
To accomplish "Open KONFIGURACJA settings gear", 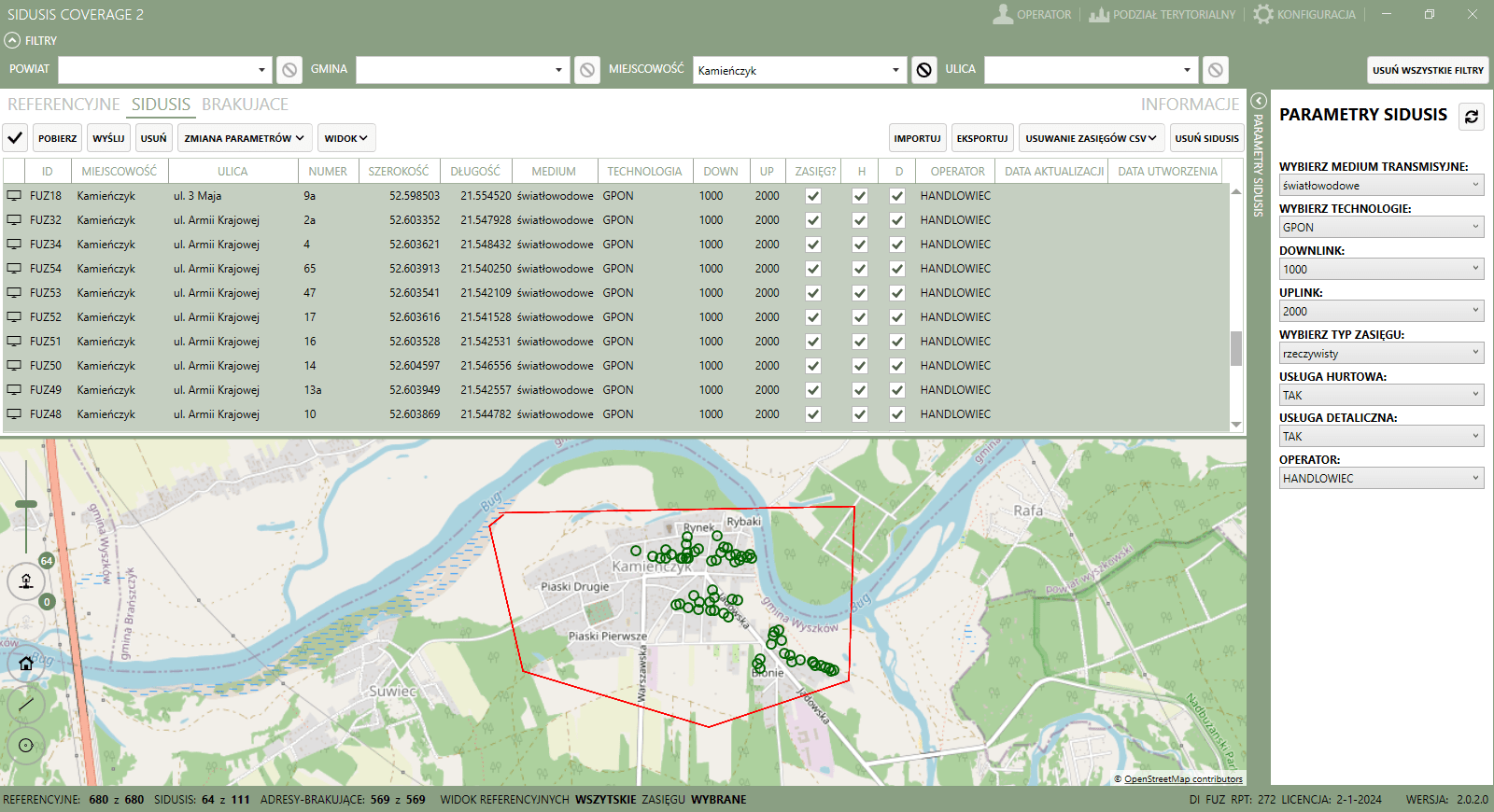I will pos(1263,14).
